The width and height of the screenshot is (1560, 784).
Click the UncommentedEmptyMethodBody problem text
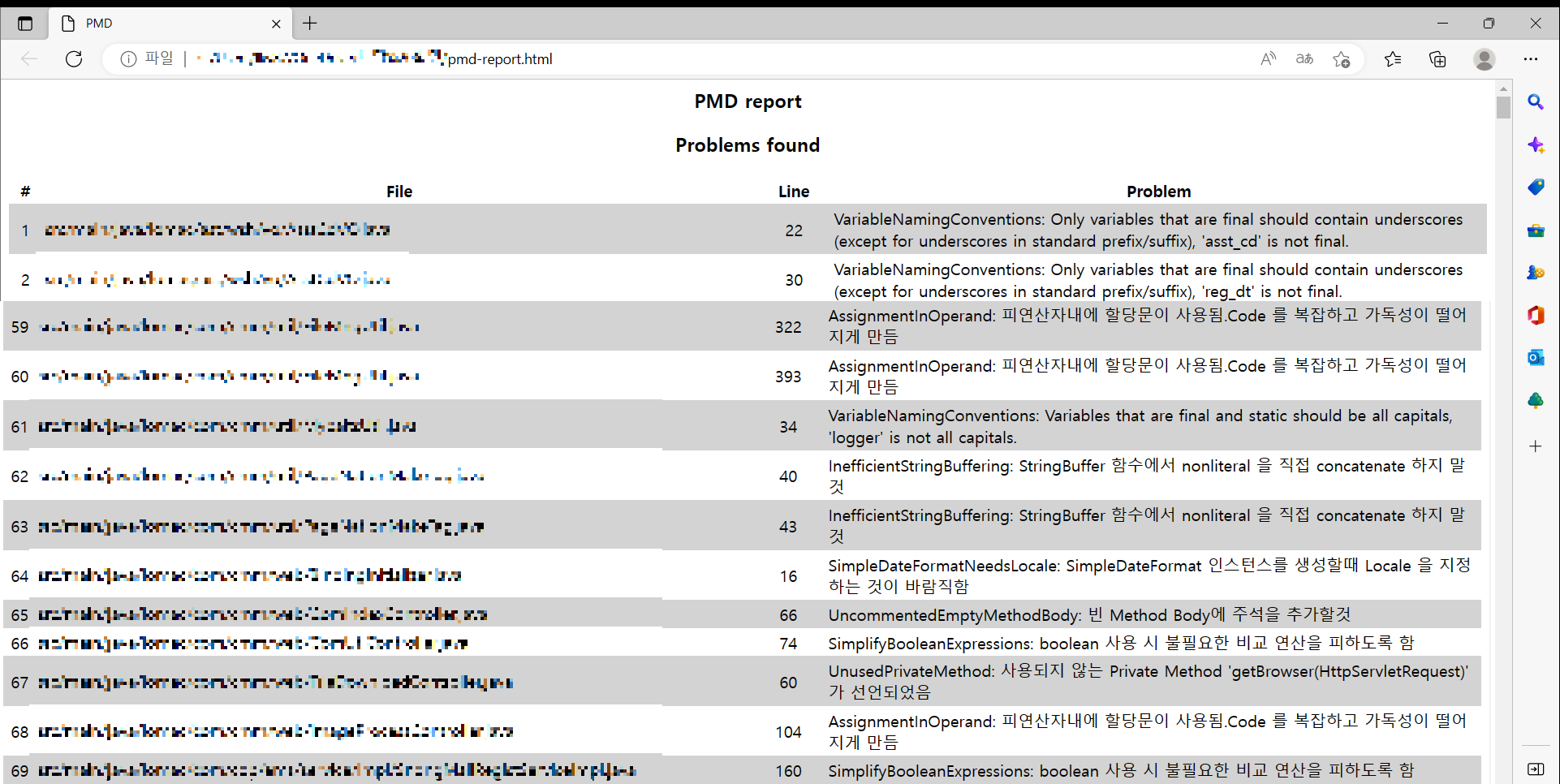[x=1089, y=615]
